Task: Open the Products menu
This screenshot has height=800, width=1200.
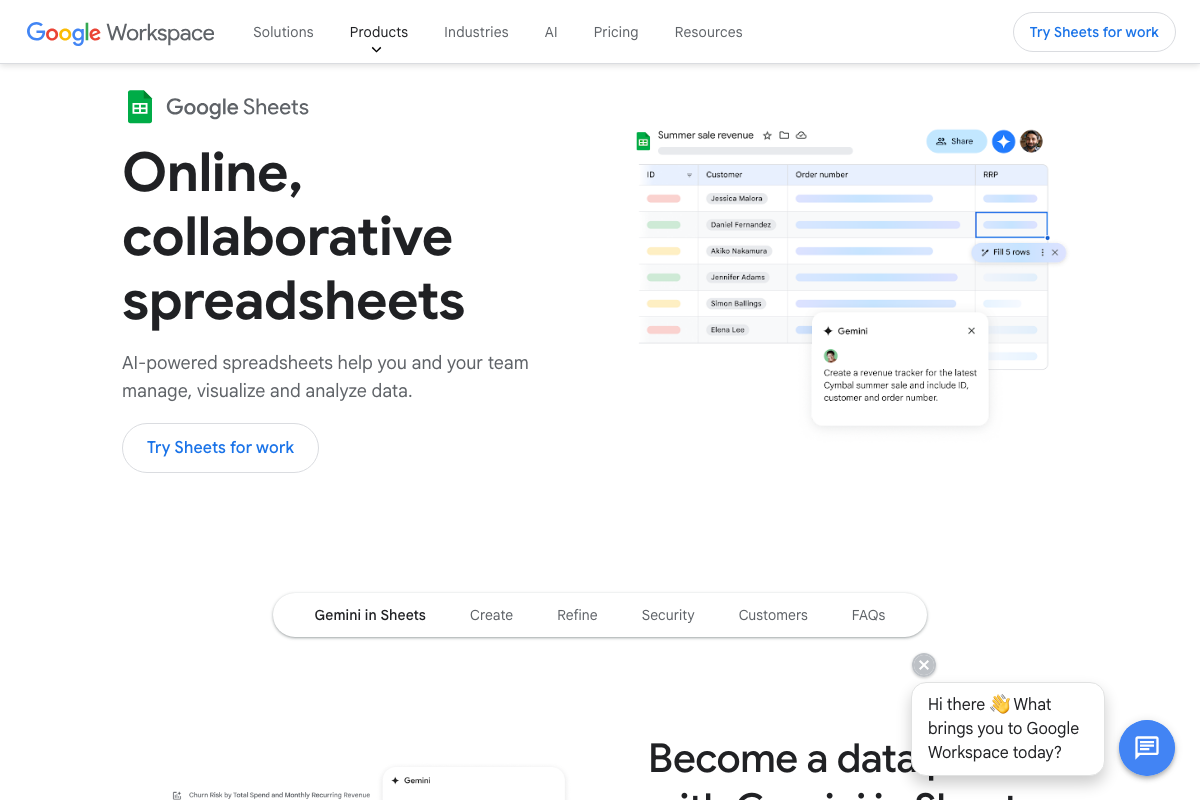Action: click(x=378, y=32)
